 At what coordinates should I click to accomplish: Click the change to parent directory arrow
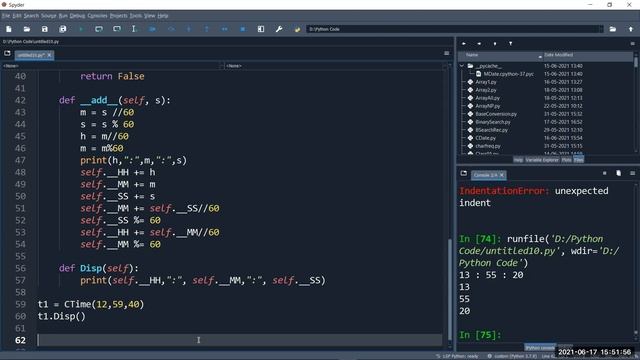[x=631, y=29]
